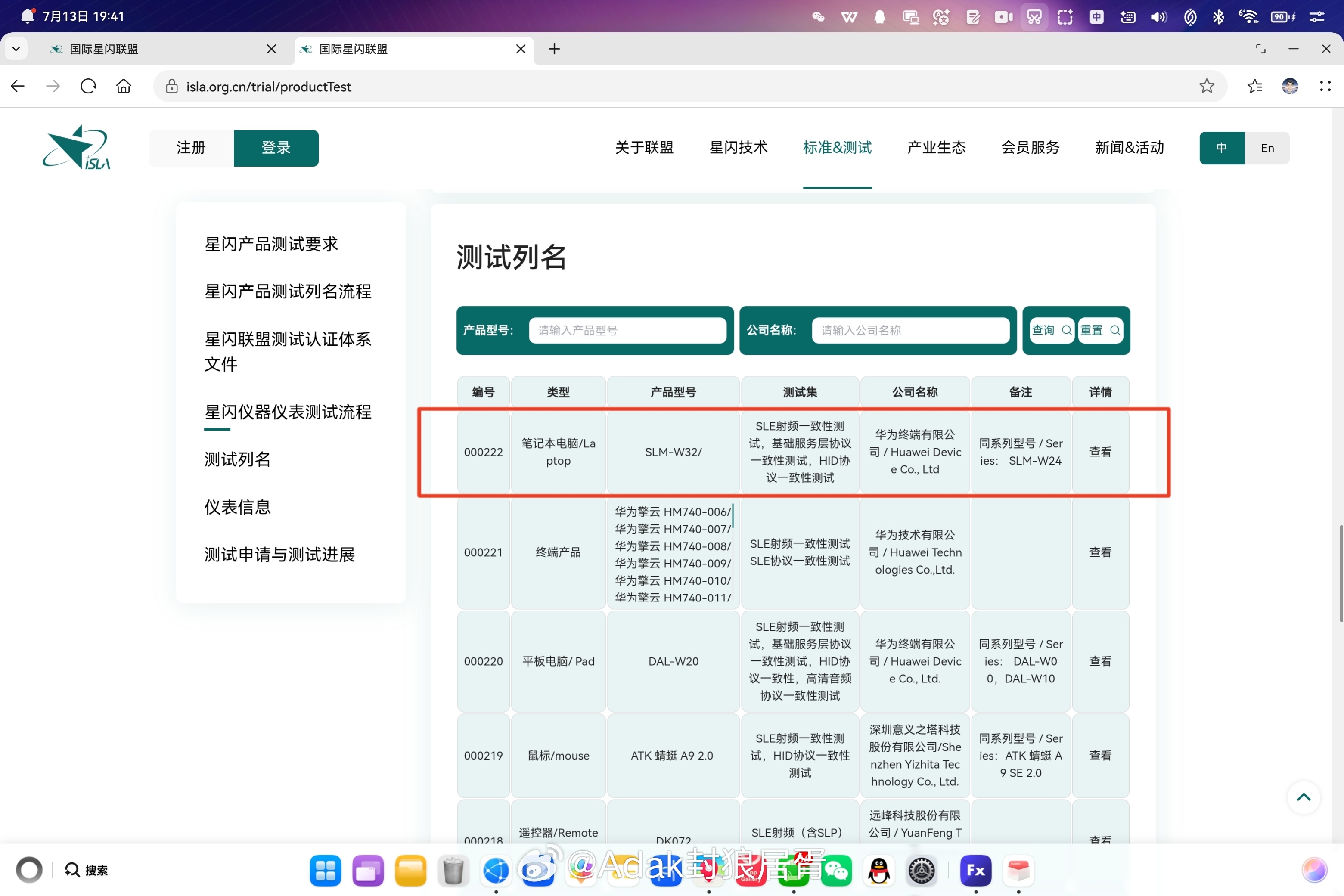Open 测试申请与测试进展 in sidebar

(x=279, y=554)
